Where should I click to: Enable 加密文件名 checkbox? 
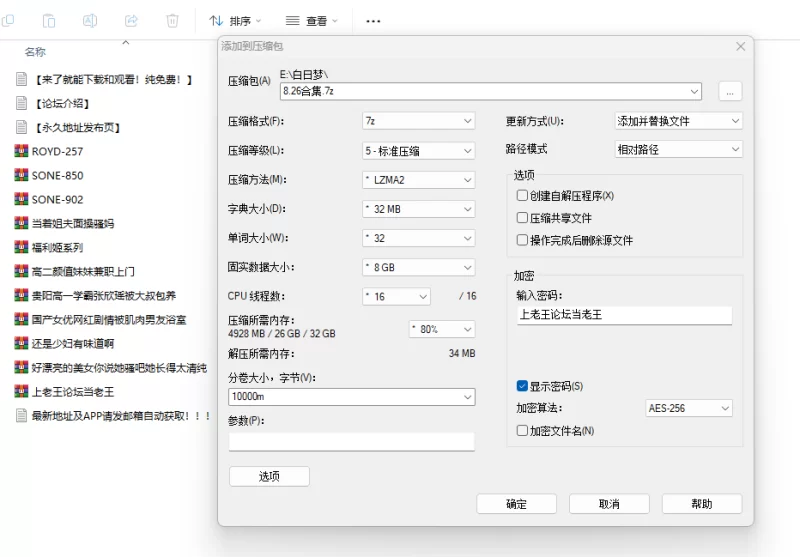[522, 431]
